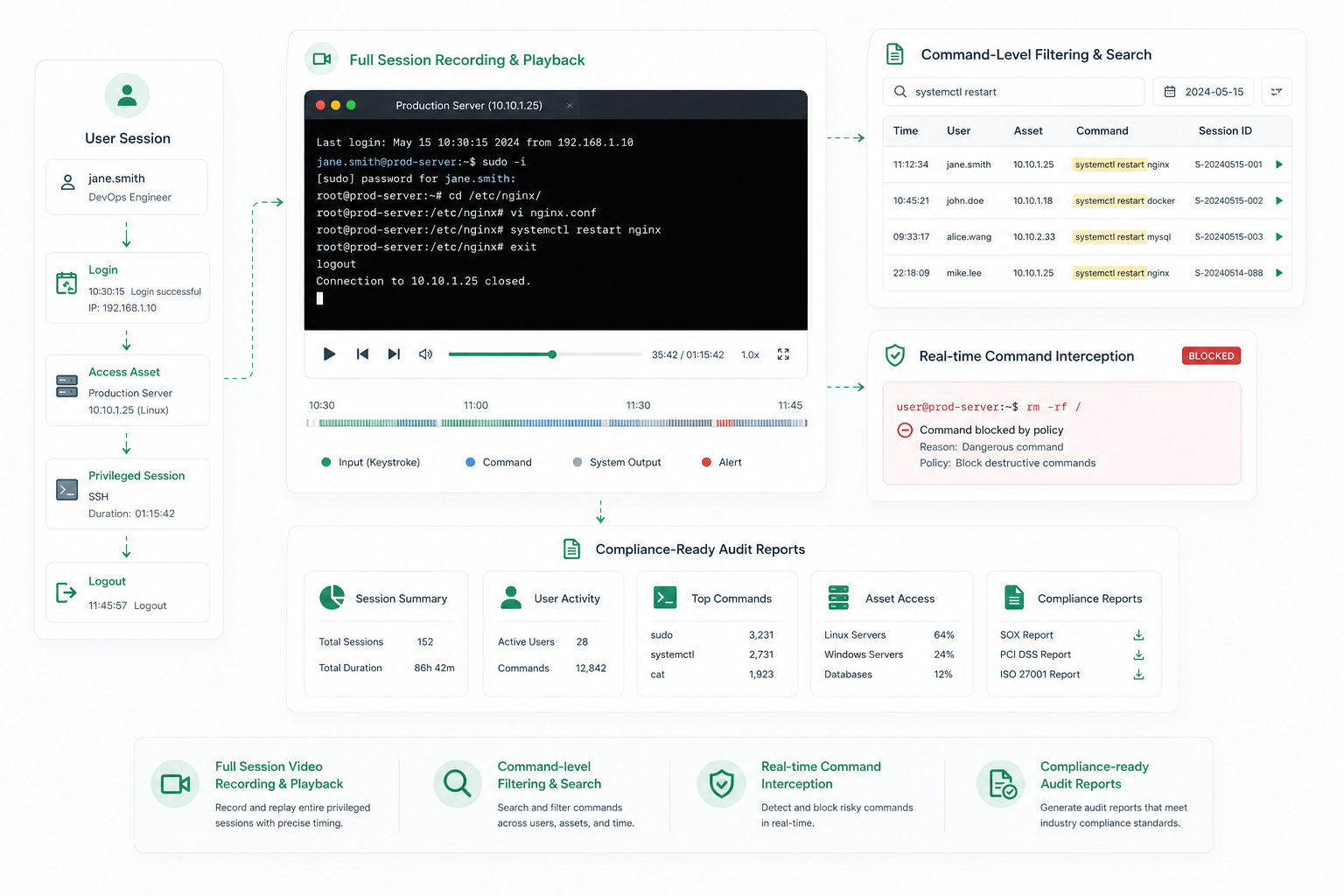The height and width of the screenshot is (896, 1344).
Task: Open the Session Summary pie chart icon
Action: pos(332,598)
